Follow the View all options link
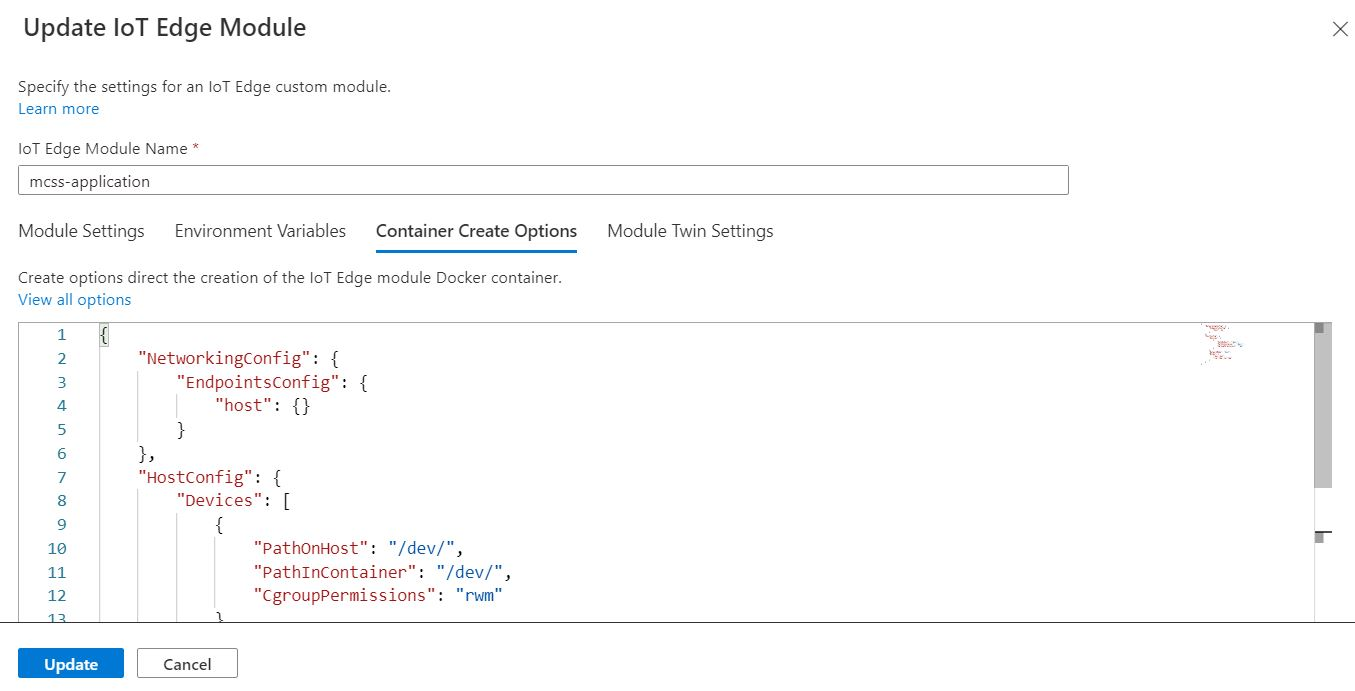The height and width of the screenshot is (691, 1355). [75, 299]
